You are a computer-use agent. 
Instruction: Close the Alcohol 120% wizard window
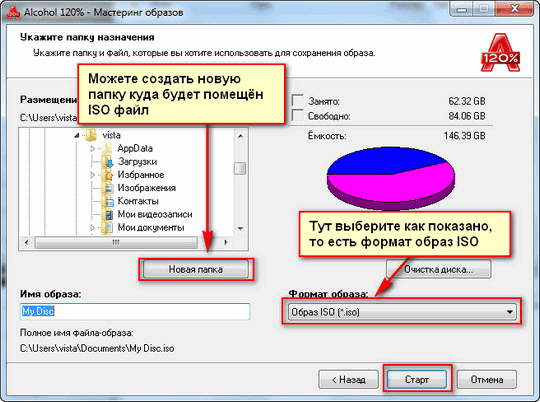coord(515,9)
